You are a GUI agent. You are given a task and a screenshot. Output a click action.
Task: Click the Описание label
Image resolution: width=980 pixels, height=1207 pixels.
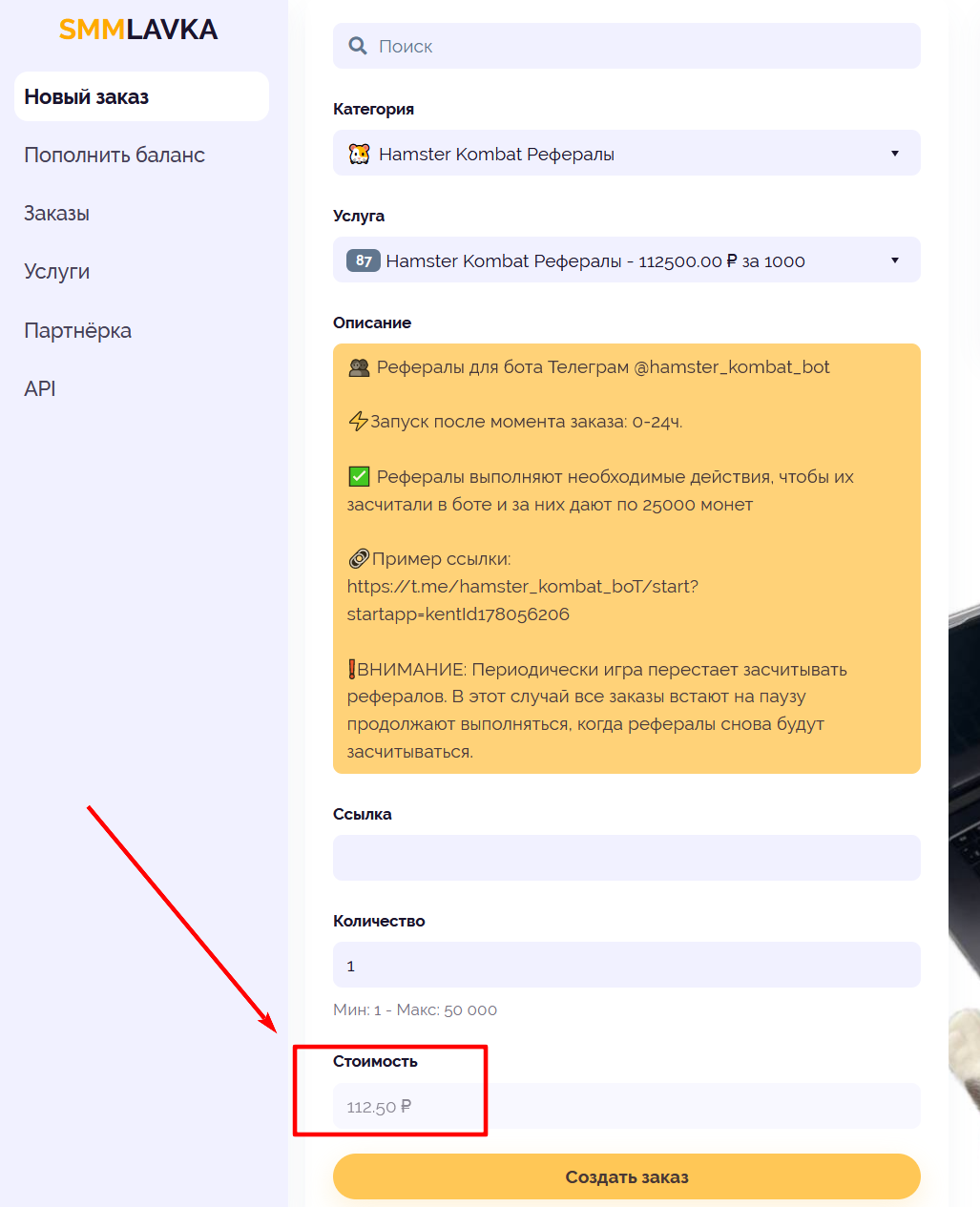372,323
